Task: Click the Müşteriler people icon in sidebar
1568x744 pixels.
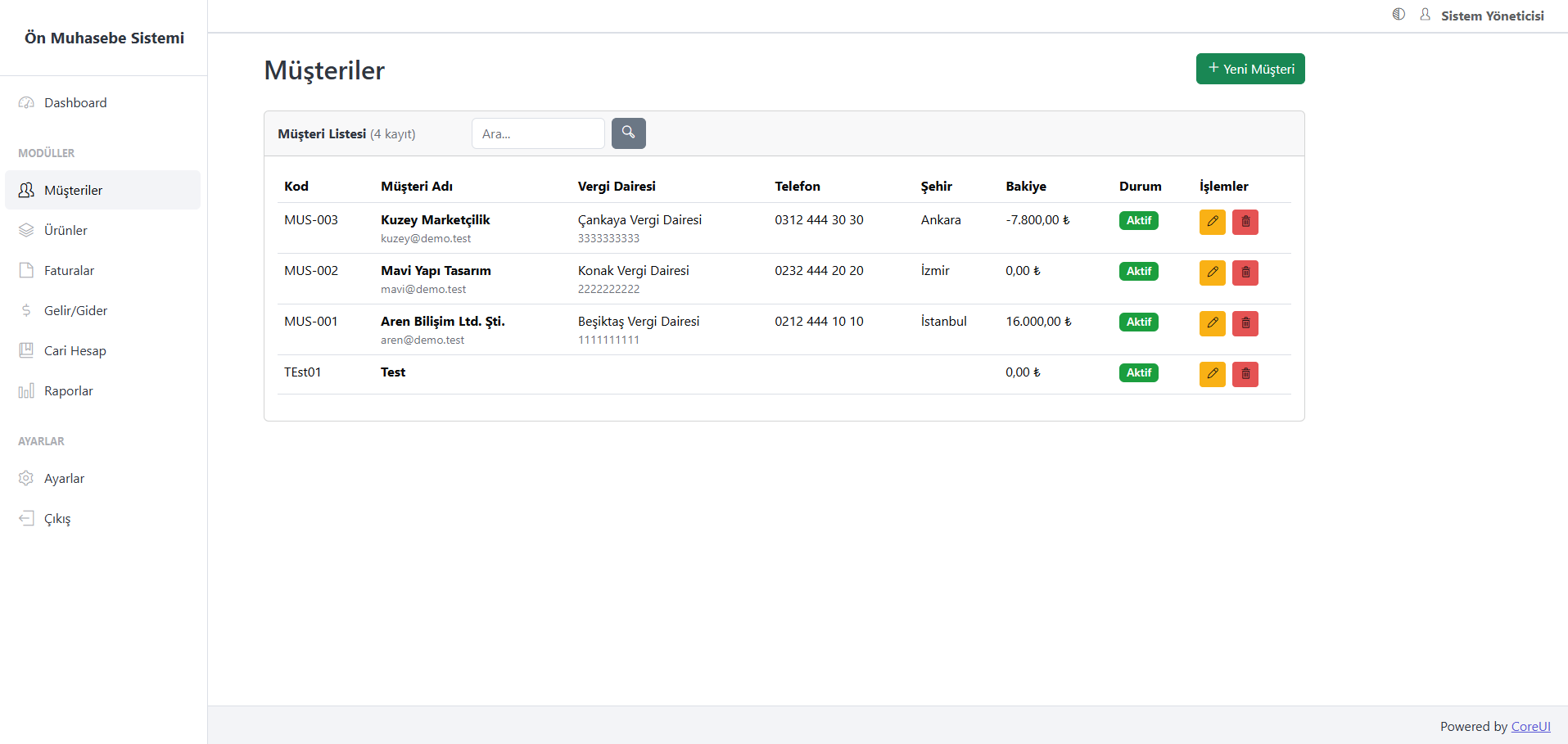Action: (26, 190)
